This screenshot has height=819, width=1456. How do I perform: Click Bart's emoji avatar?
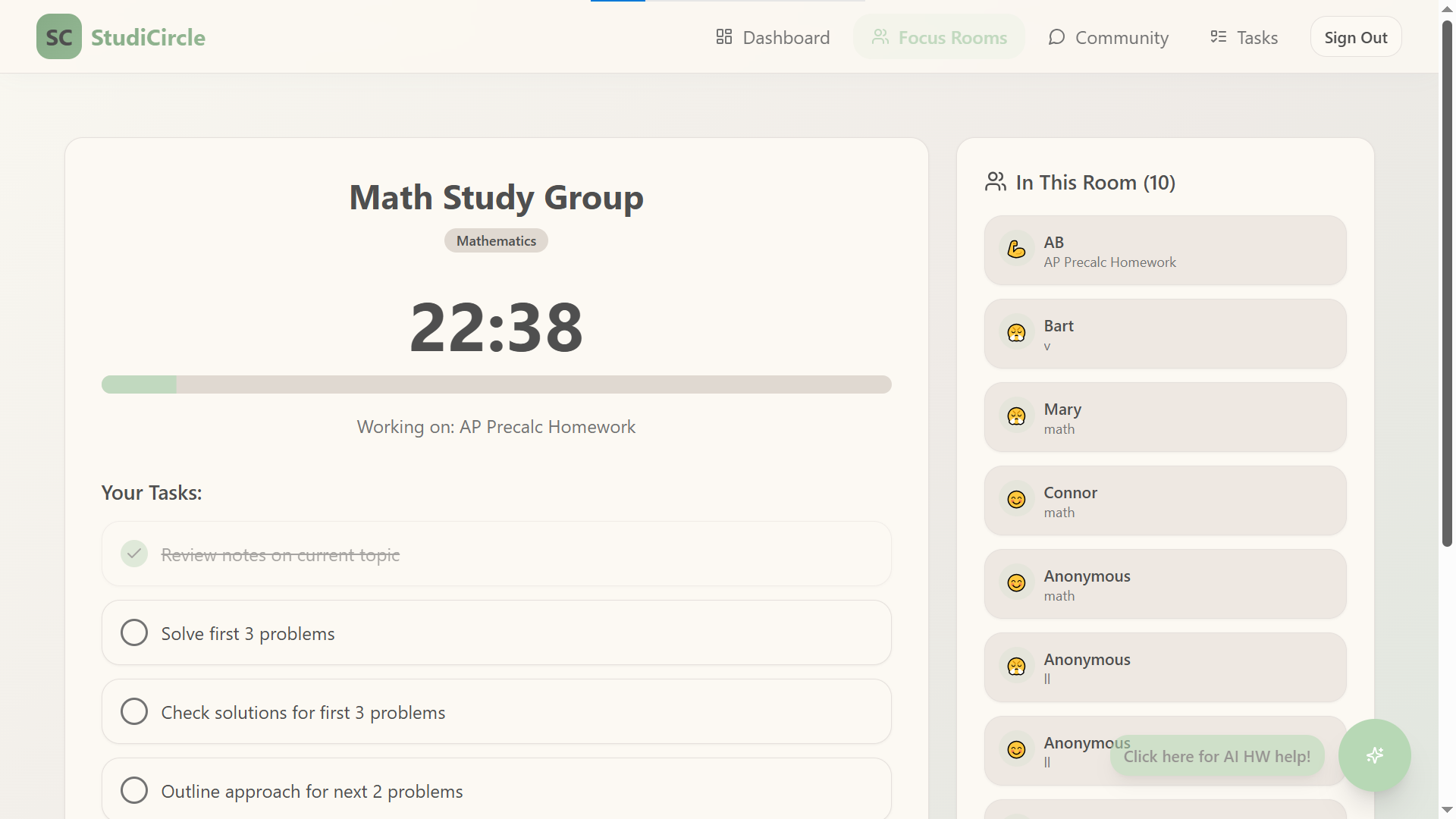point(1016,333)
